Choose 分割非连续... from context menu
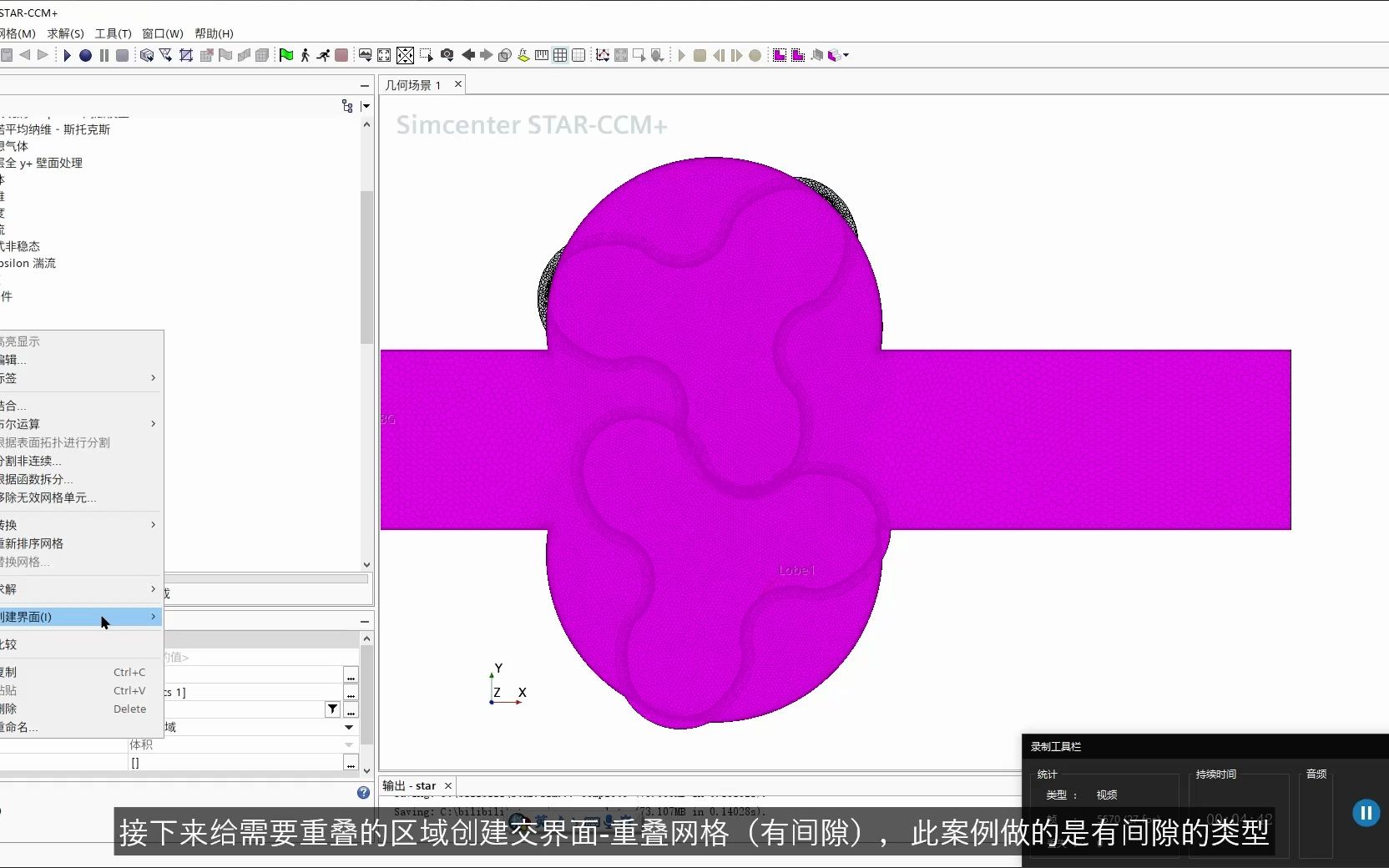The width and height of the screenshot is (1389, 868). 80,461
